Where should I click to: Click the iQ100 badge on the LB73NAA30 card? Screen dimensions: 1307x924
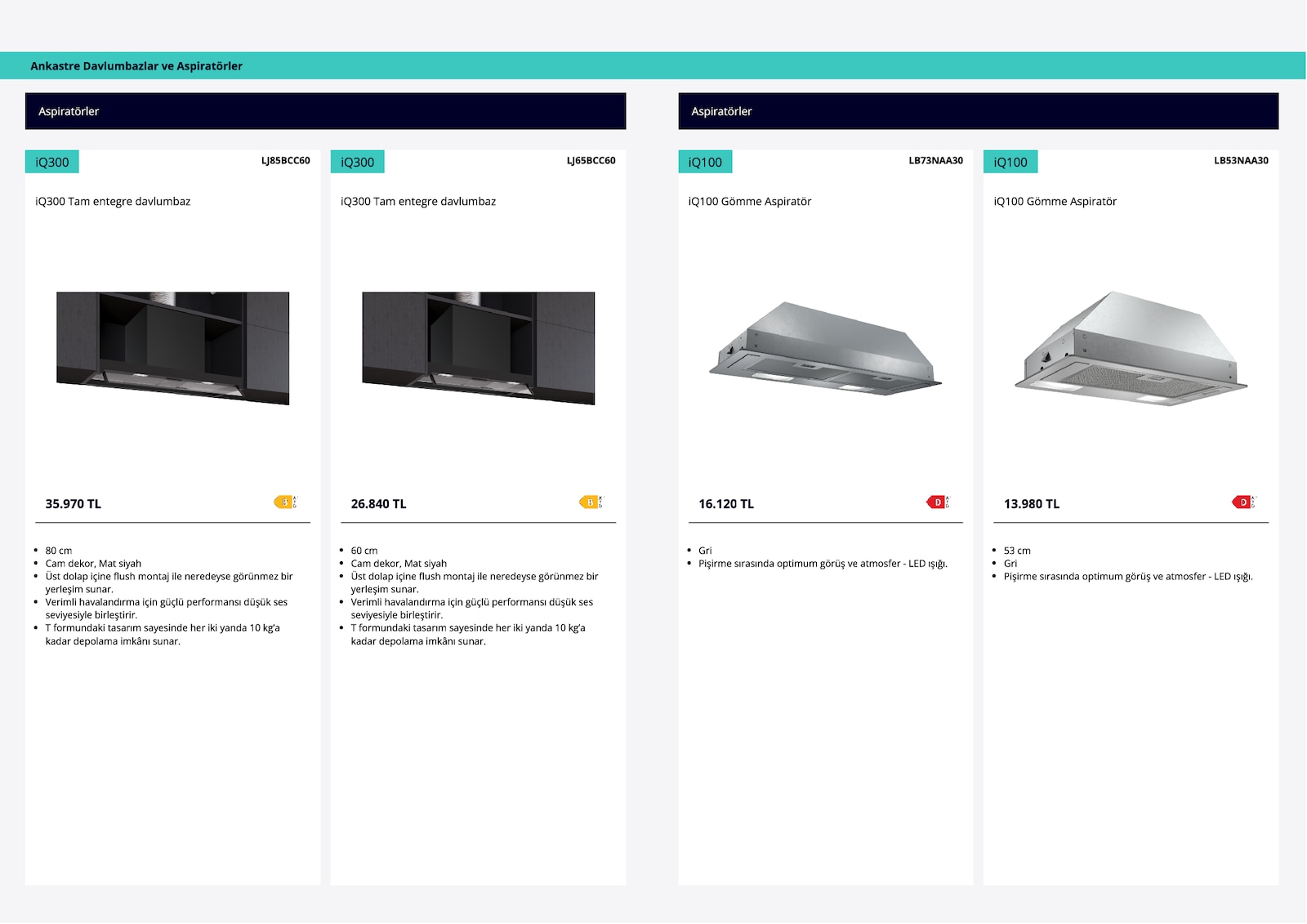click(x=705, y=162)
